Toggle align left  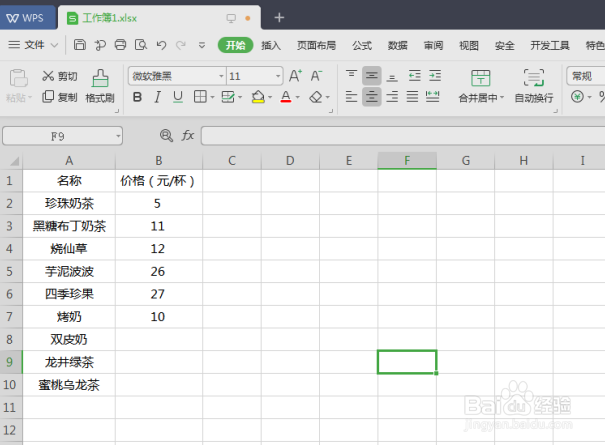click(x=351, y=96)
